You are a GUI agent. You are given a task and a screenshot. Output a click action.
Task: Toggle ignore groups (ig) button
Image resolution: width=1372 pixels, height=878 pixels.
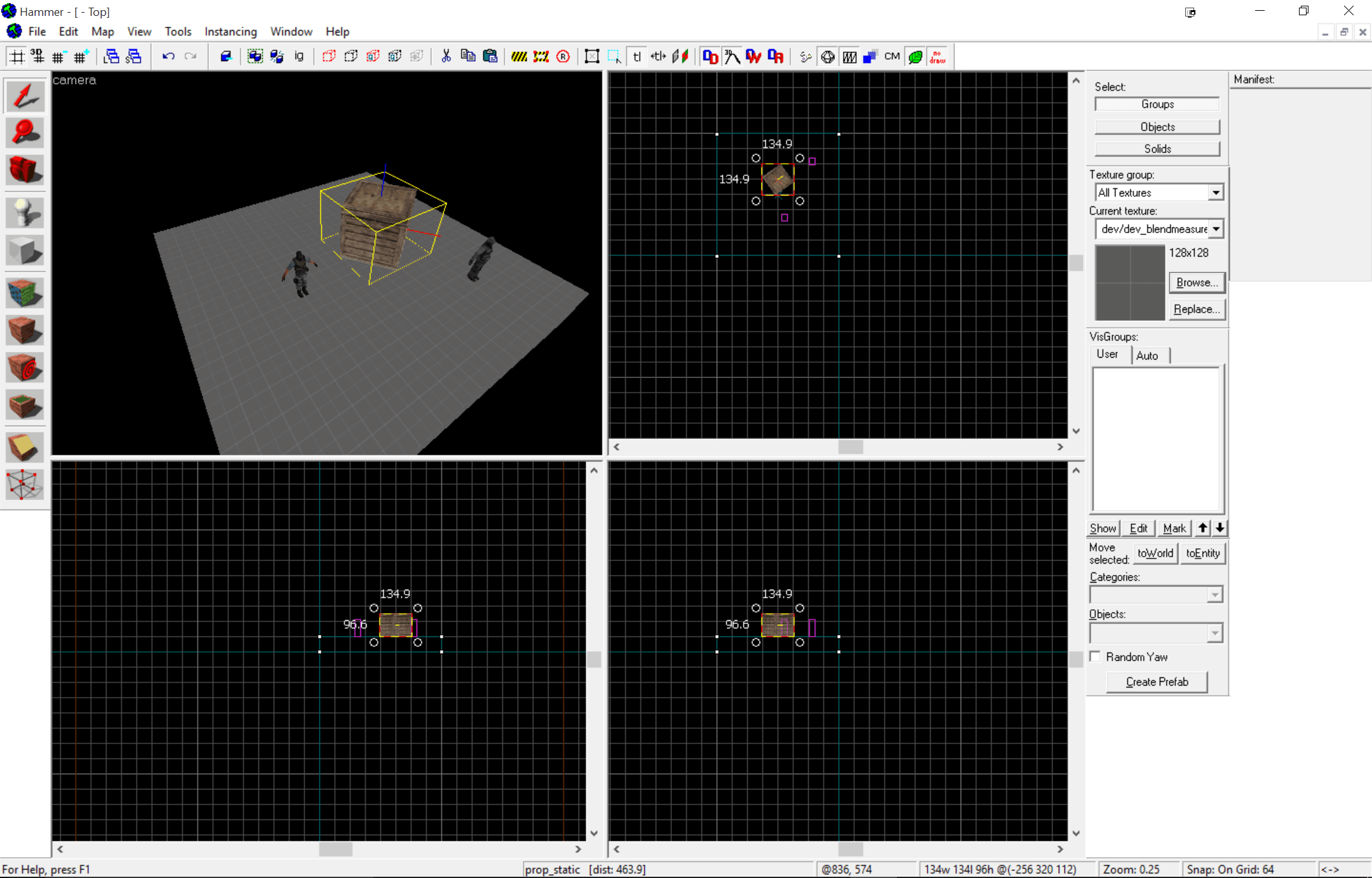tap(299, 57)
